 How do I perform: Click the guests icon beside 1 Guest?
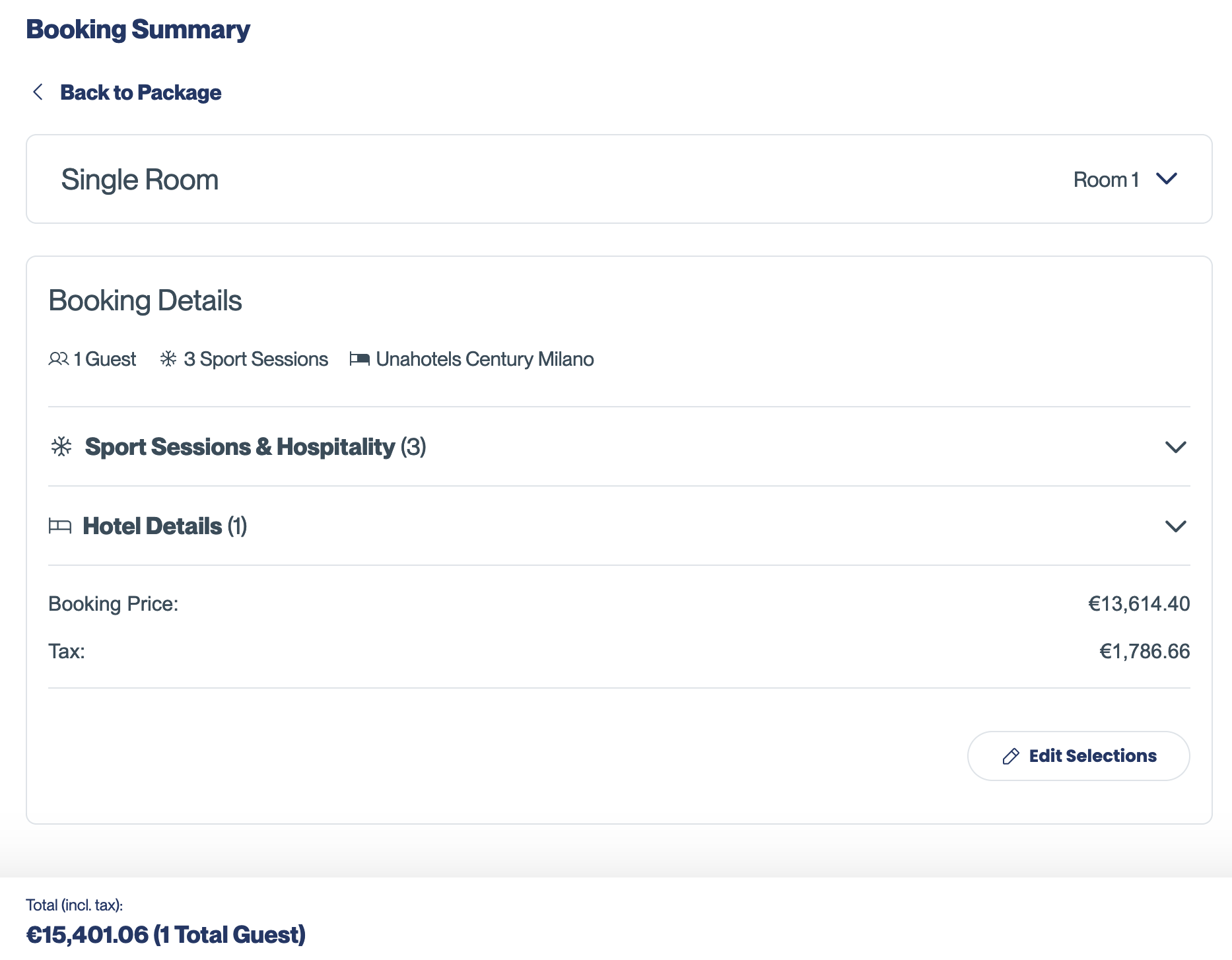58,359
